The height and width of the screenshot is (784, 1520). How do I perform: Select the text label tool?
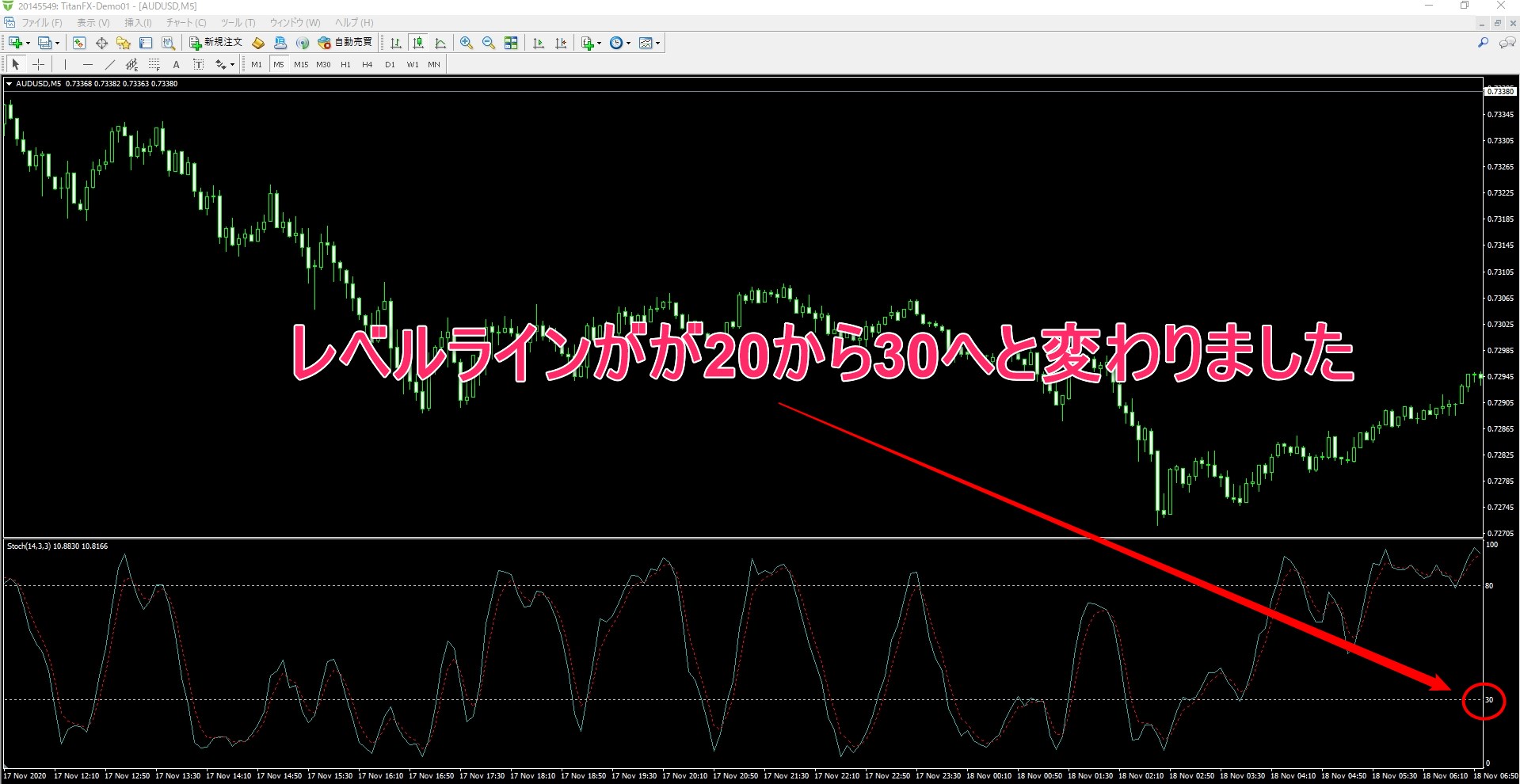pyautogui.click(x=198, y=64)
